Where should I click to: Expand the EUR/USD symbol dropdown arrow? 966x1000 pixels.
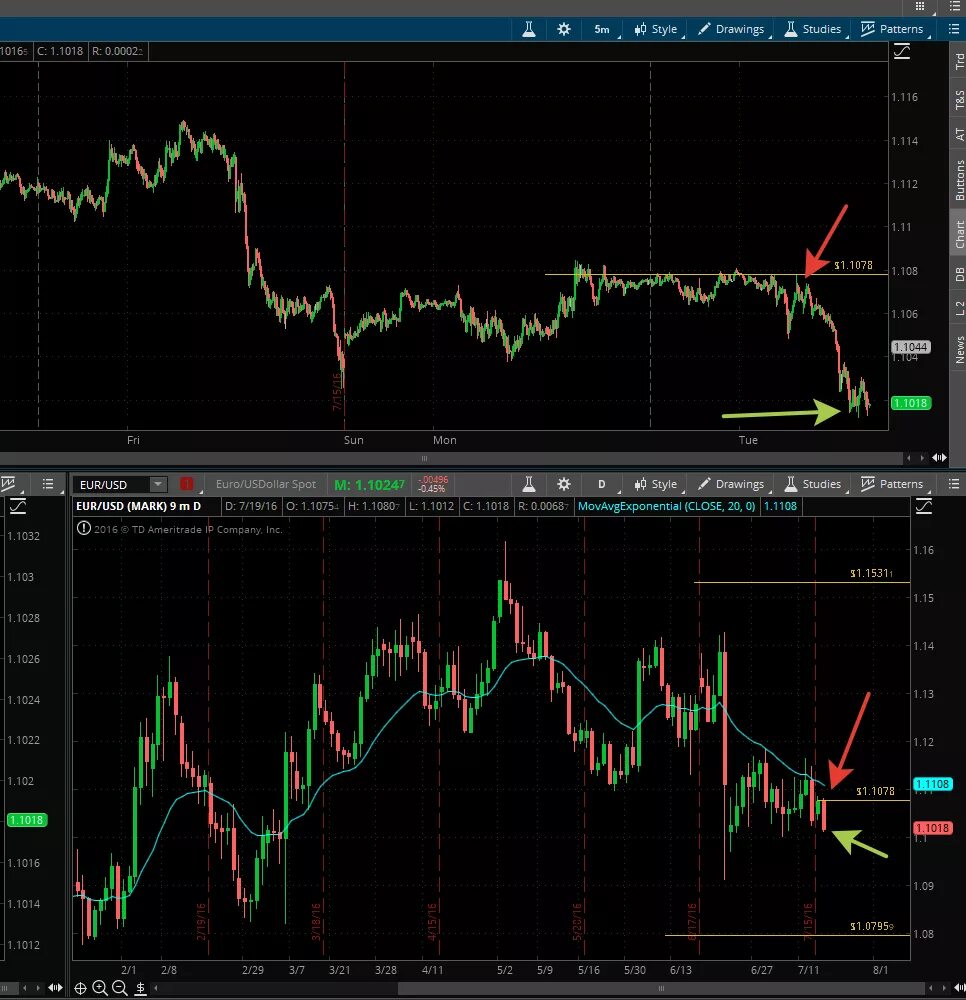[158, 485]
